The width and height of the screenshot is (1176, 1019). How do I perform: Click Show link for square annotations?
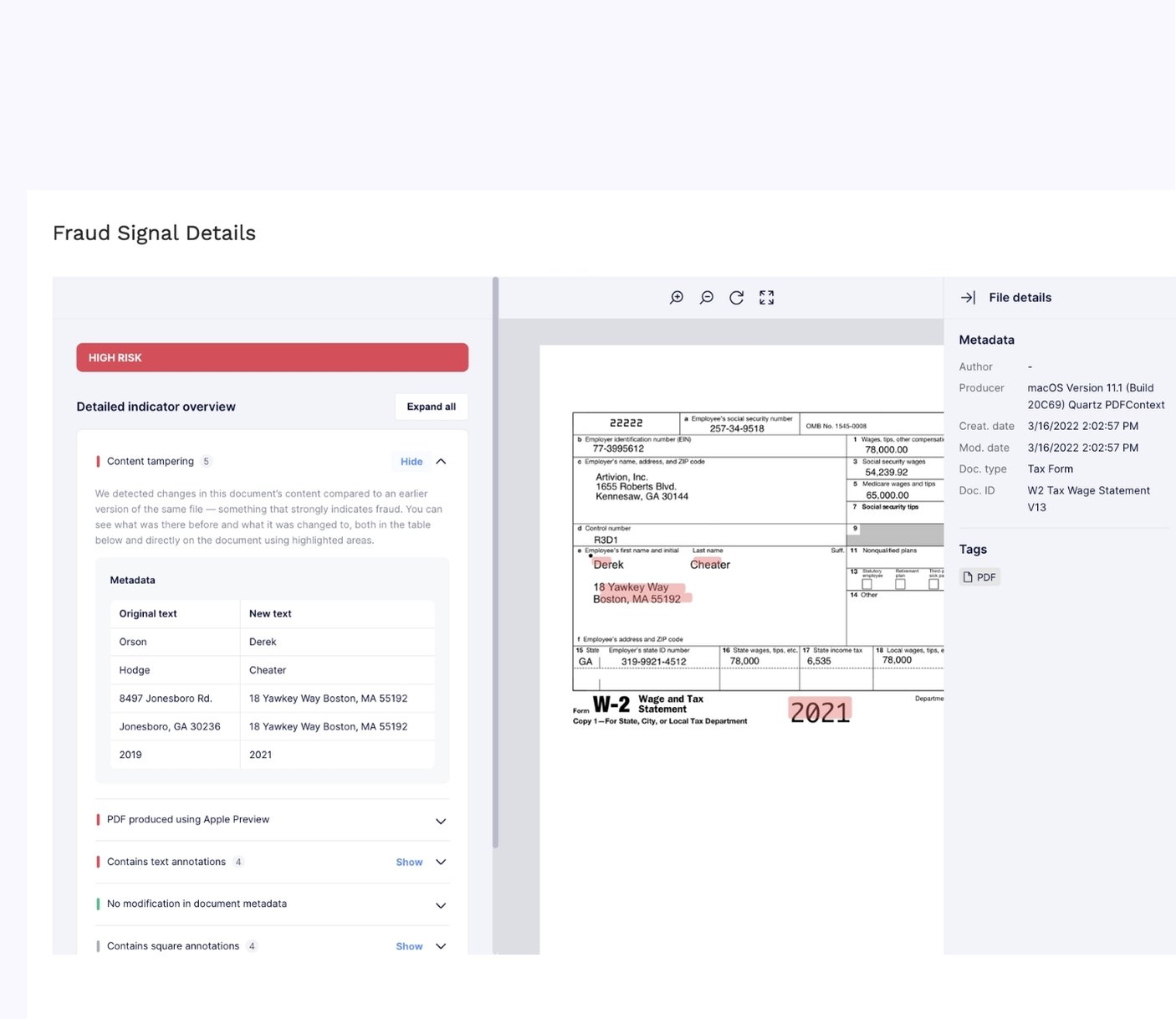click(409, 946)
